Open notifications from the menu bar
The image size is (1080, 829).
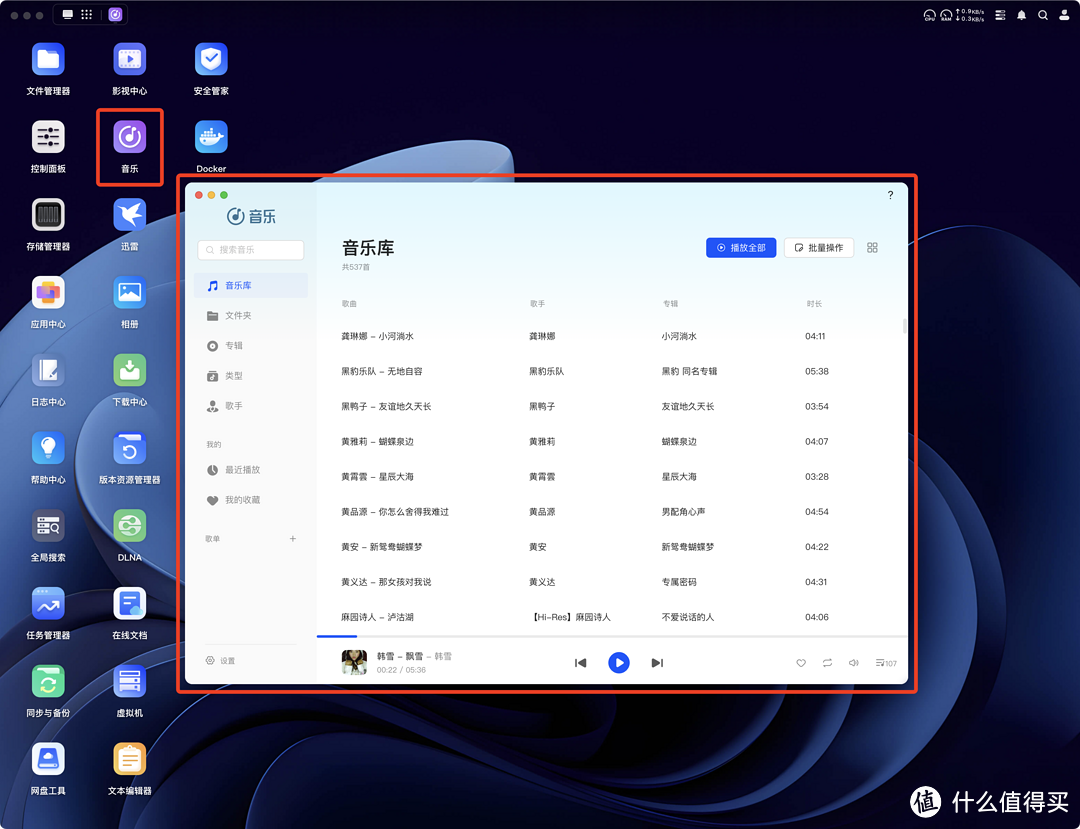(1021, 15)
